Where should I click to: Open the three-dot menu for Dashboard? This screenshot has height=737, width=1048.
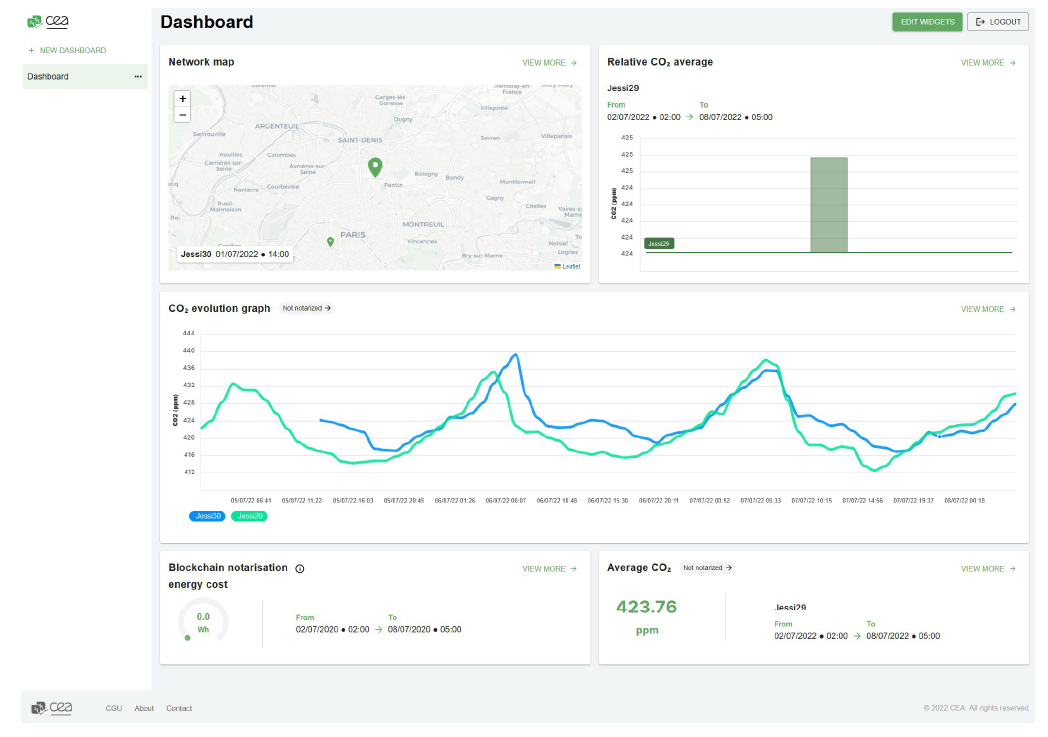pos(138,76)
